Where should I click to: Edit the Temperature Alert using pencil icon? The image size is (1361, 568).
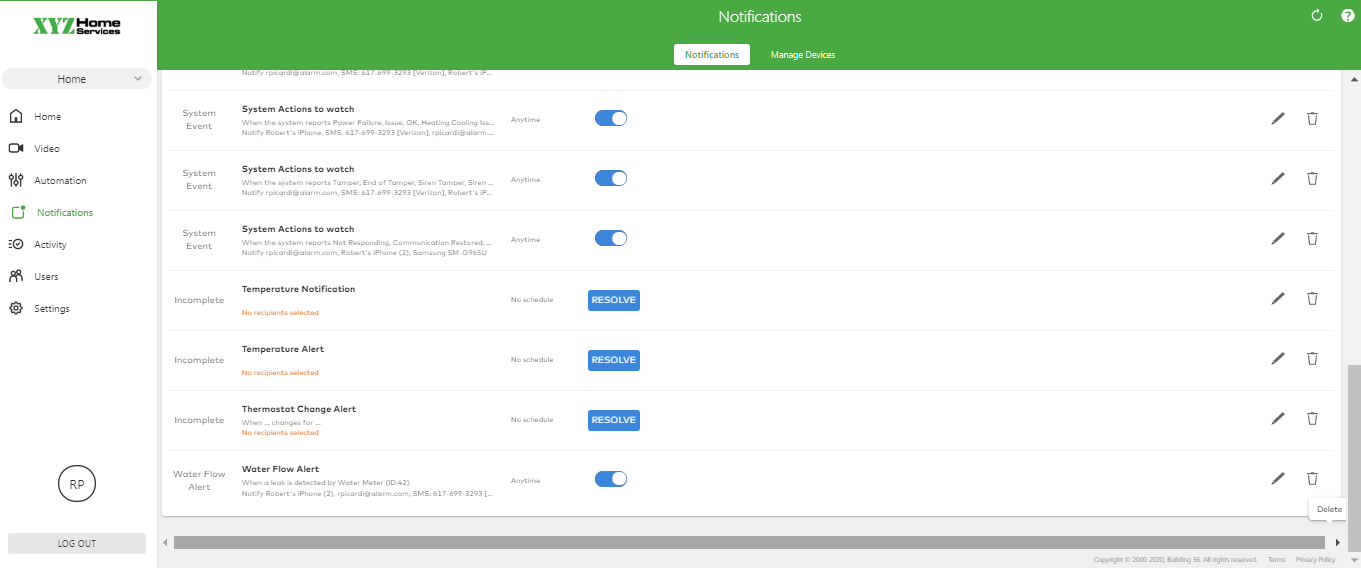point(1277,359)
